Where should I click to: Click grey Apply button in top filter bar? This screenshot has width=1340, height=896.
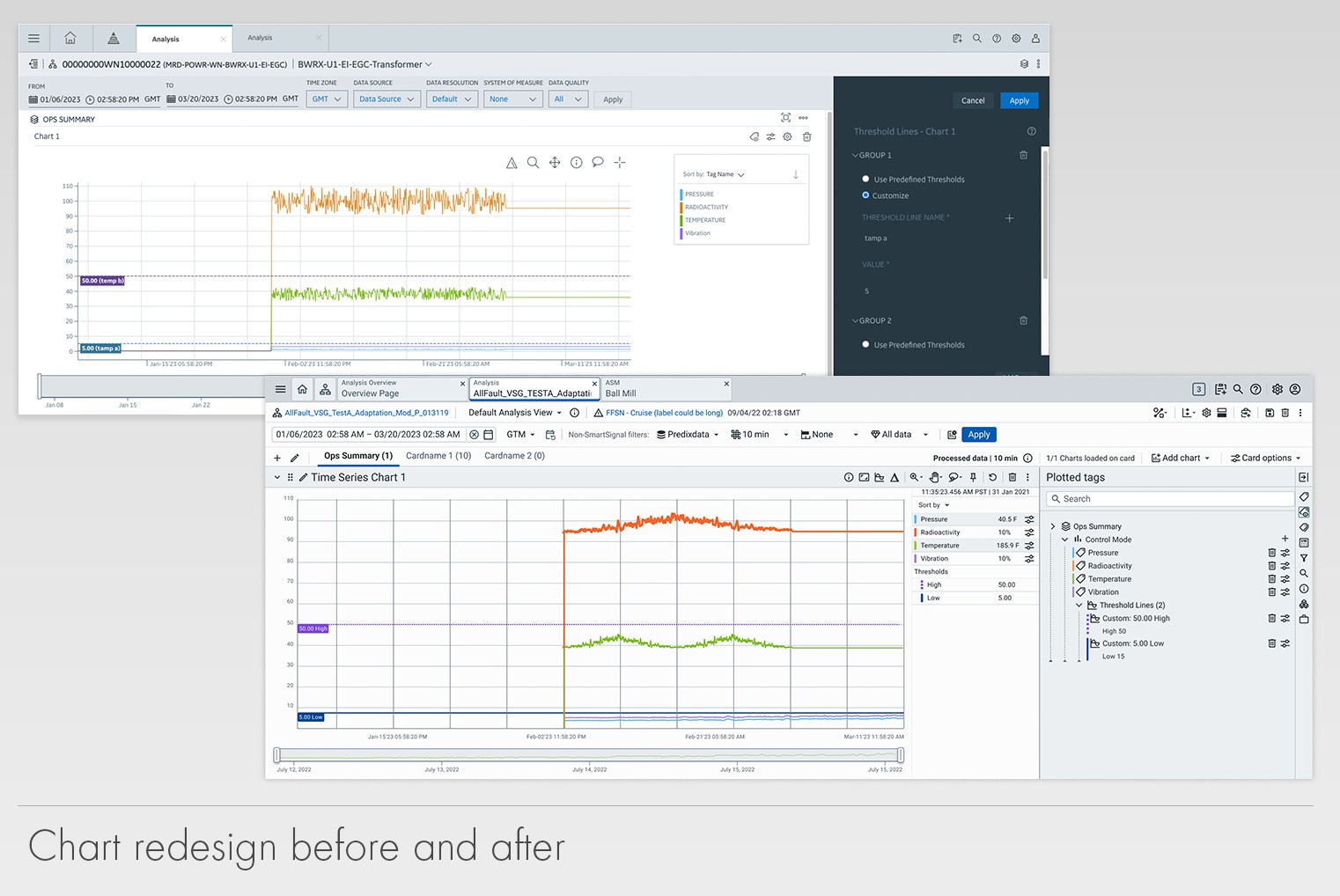(x=613, y=99)
